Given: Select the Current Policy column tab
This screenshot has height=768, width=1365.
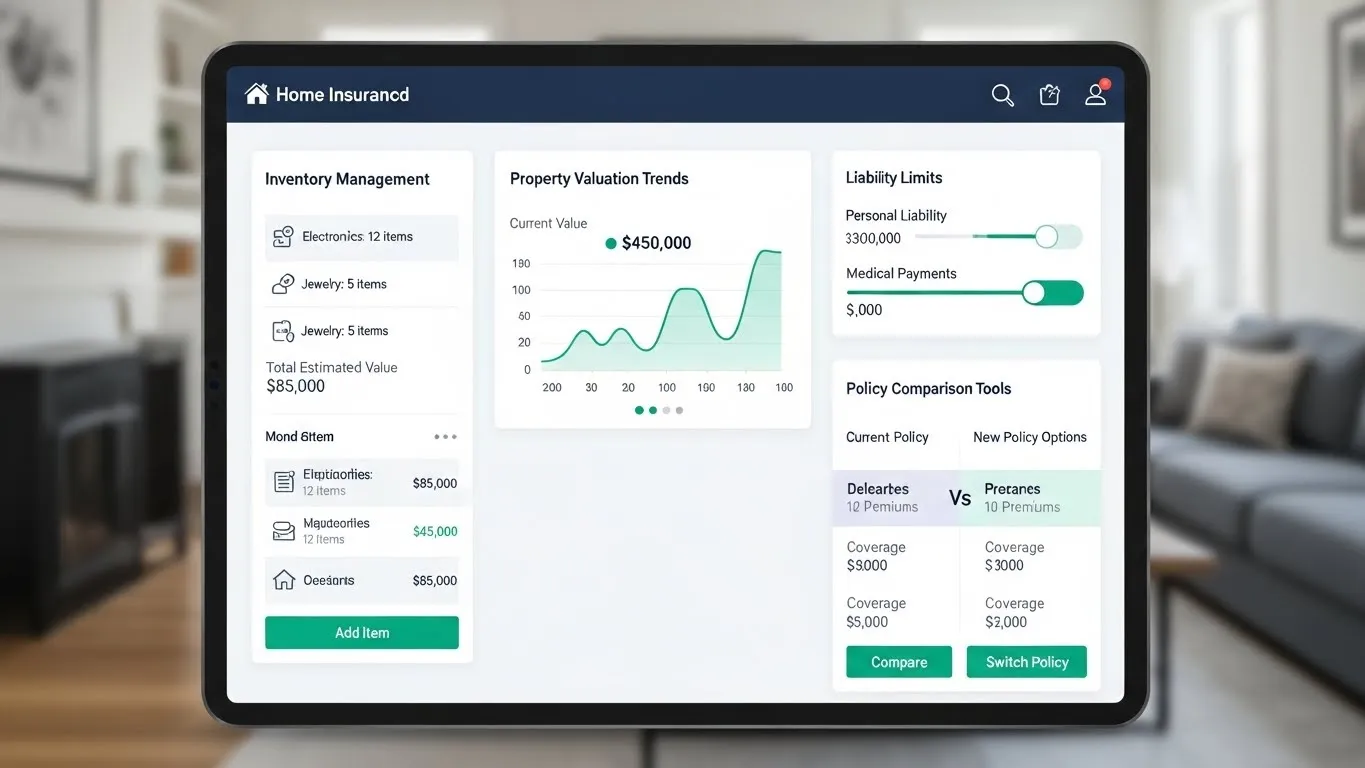Looking at the screenshot, I should 887,437.
